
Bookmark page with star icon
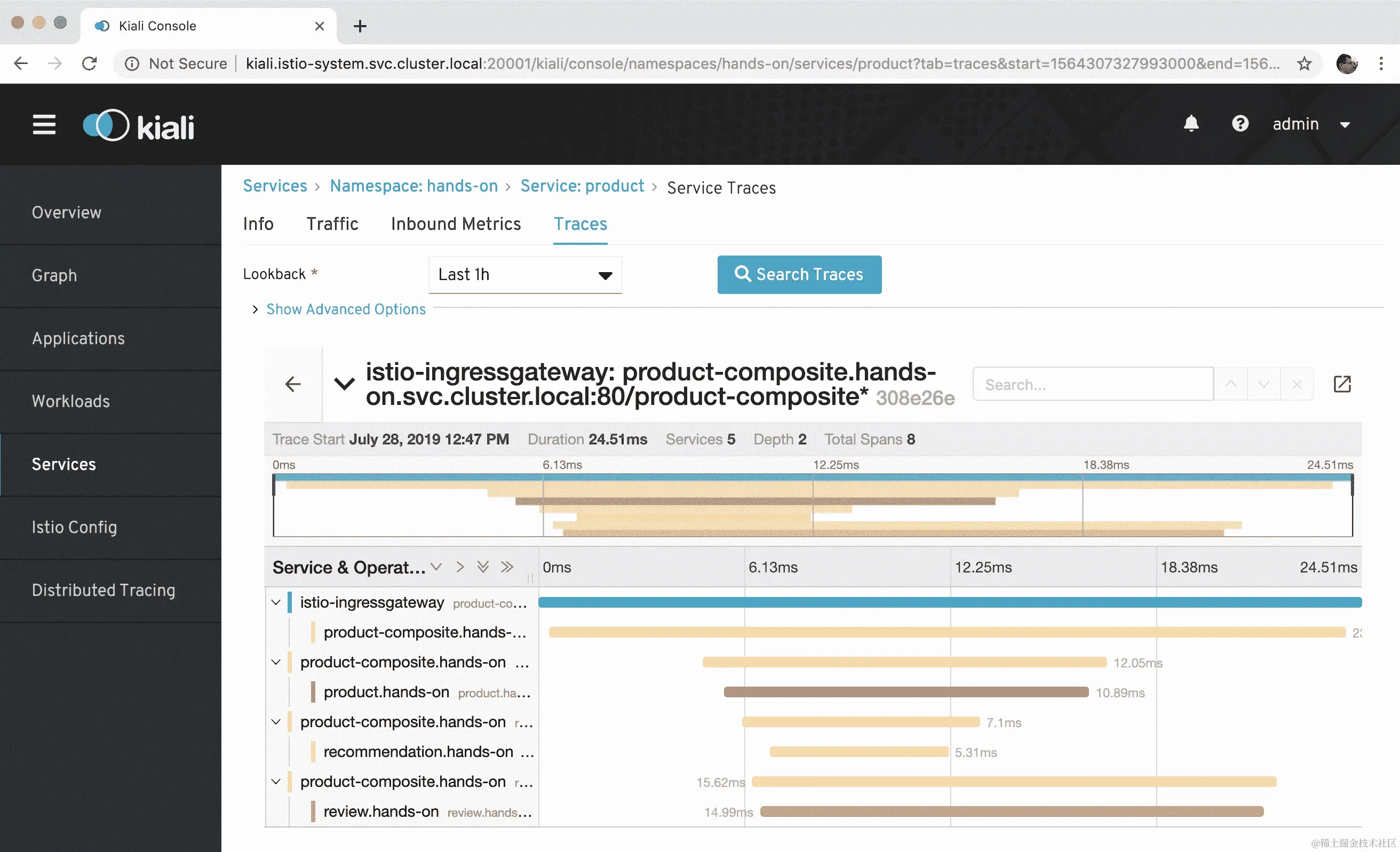[1304, 63]
